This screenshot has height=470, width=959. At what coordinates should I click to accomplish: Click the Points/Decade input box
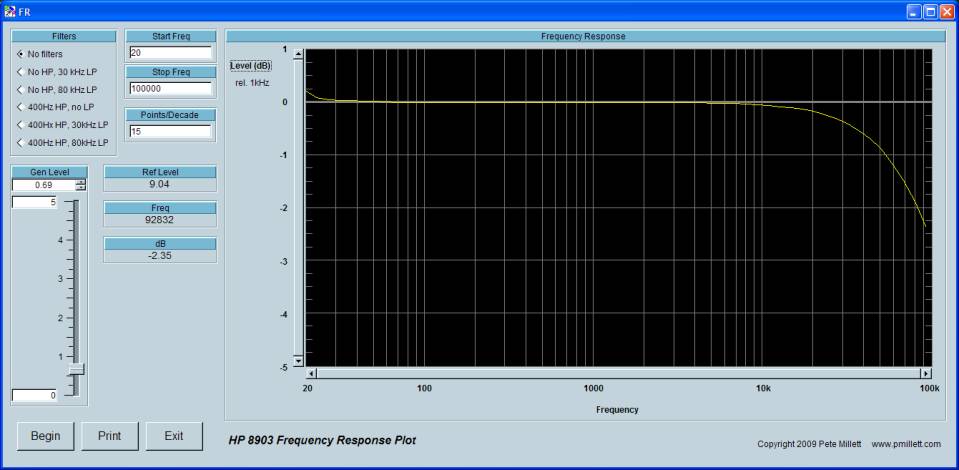click(169, 131)
